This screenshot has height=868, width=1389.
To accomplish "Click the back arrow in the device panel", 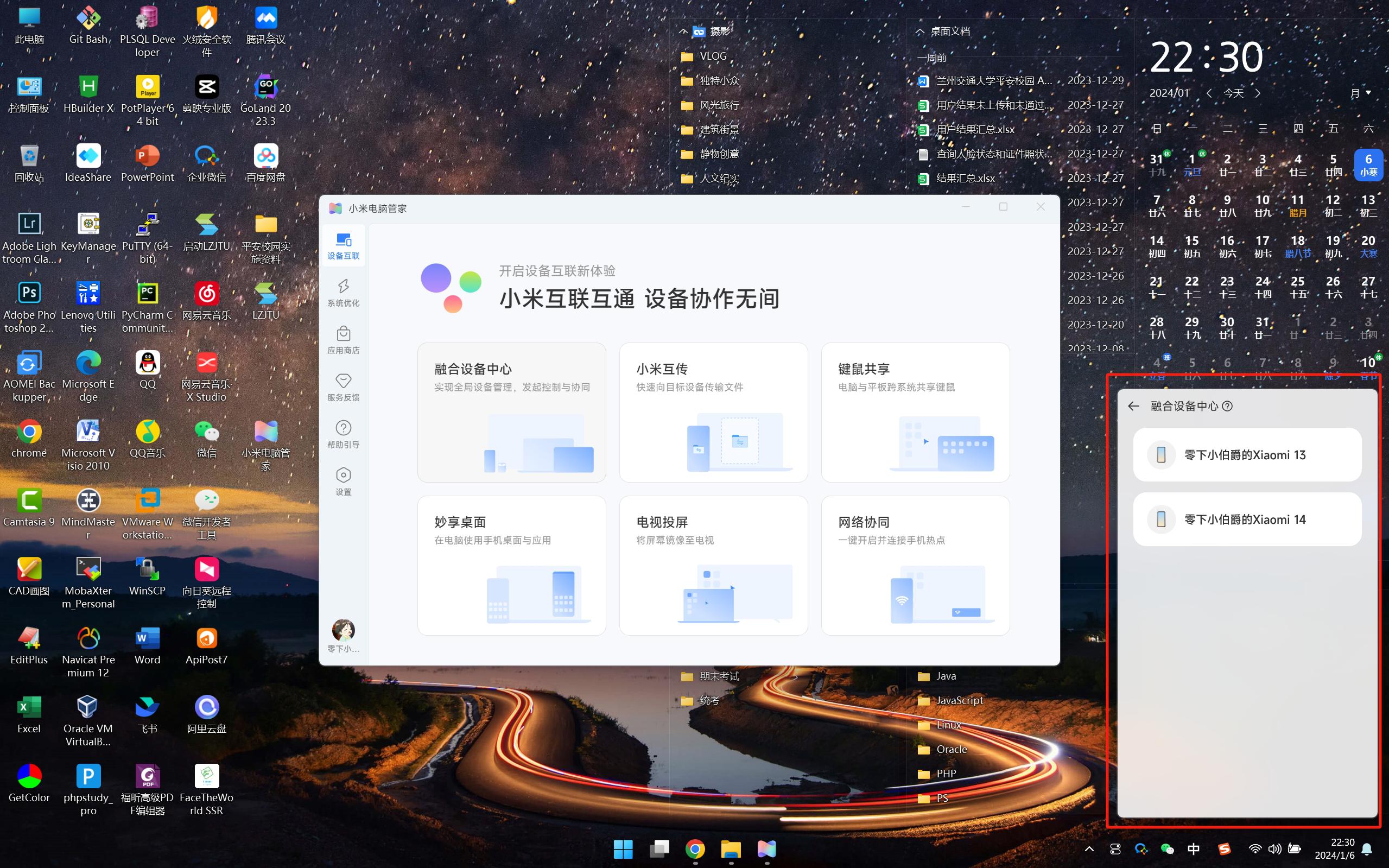I will coord(1133,407).
